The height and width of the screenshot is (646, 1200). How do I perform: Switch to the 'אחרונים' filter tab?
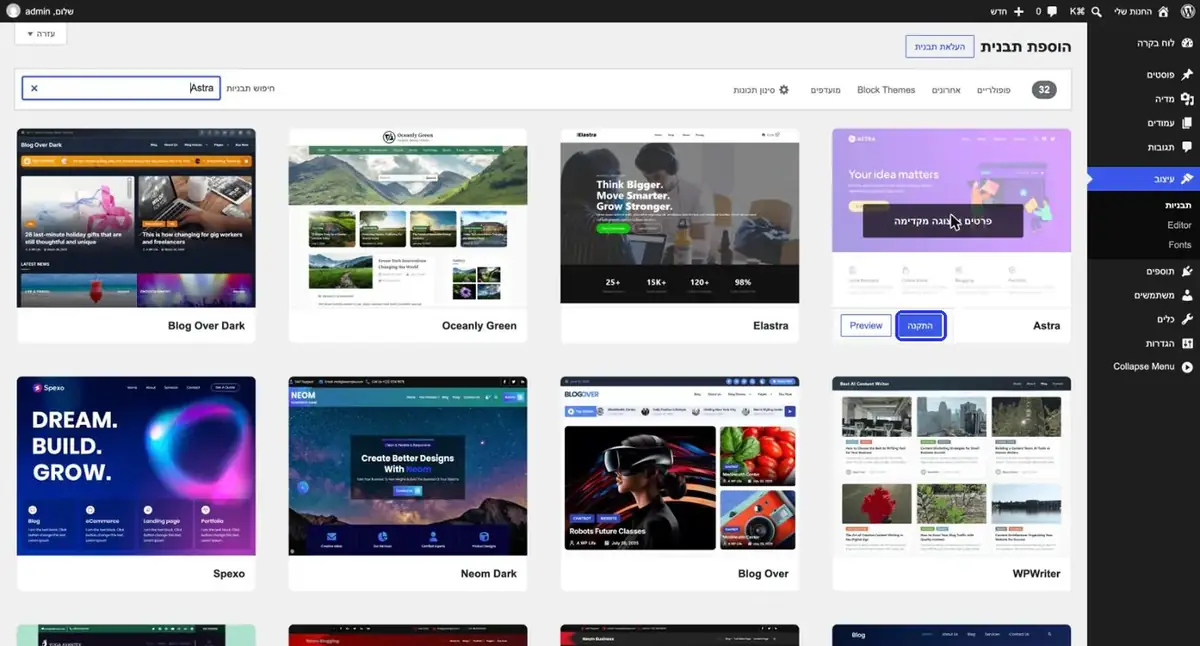click(x=944, y=90)
